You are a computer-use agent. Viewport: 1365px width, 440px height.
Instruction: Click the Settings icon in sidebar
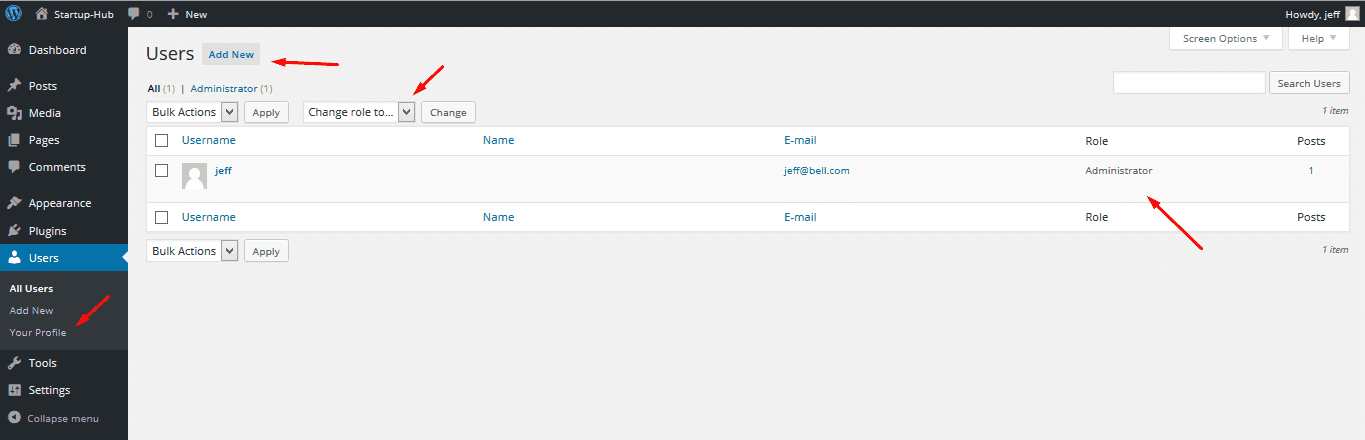tap(14, 390)
